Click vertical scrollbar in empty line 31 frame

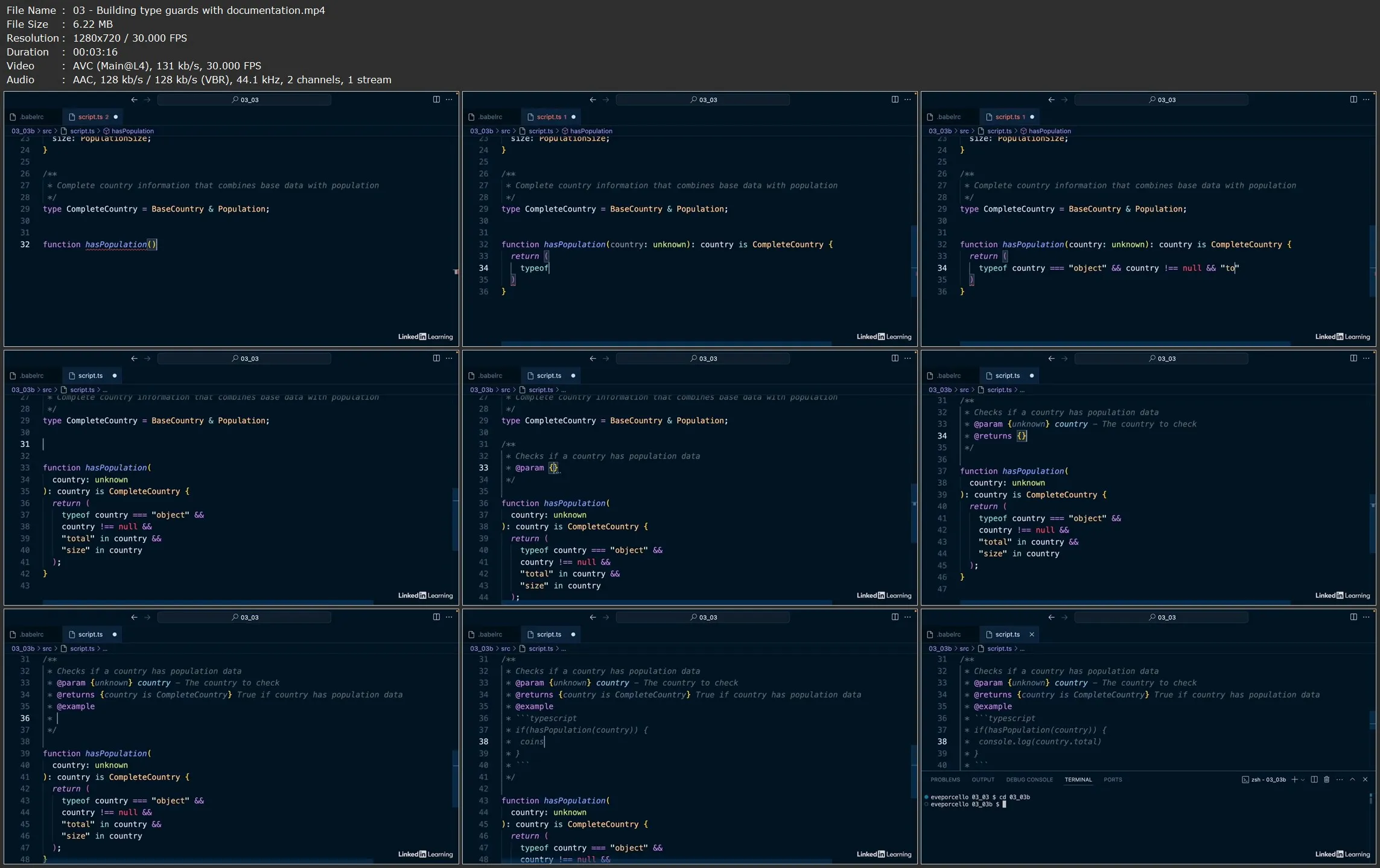(x=456, y=519)
